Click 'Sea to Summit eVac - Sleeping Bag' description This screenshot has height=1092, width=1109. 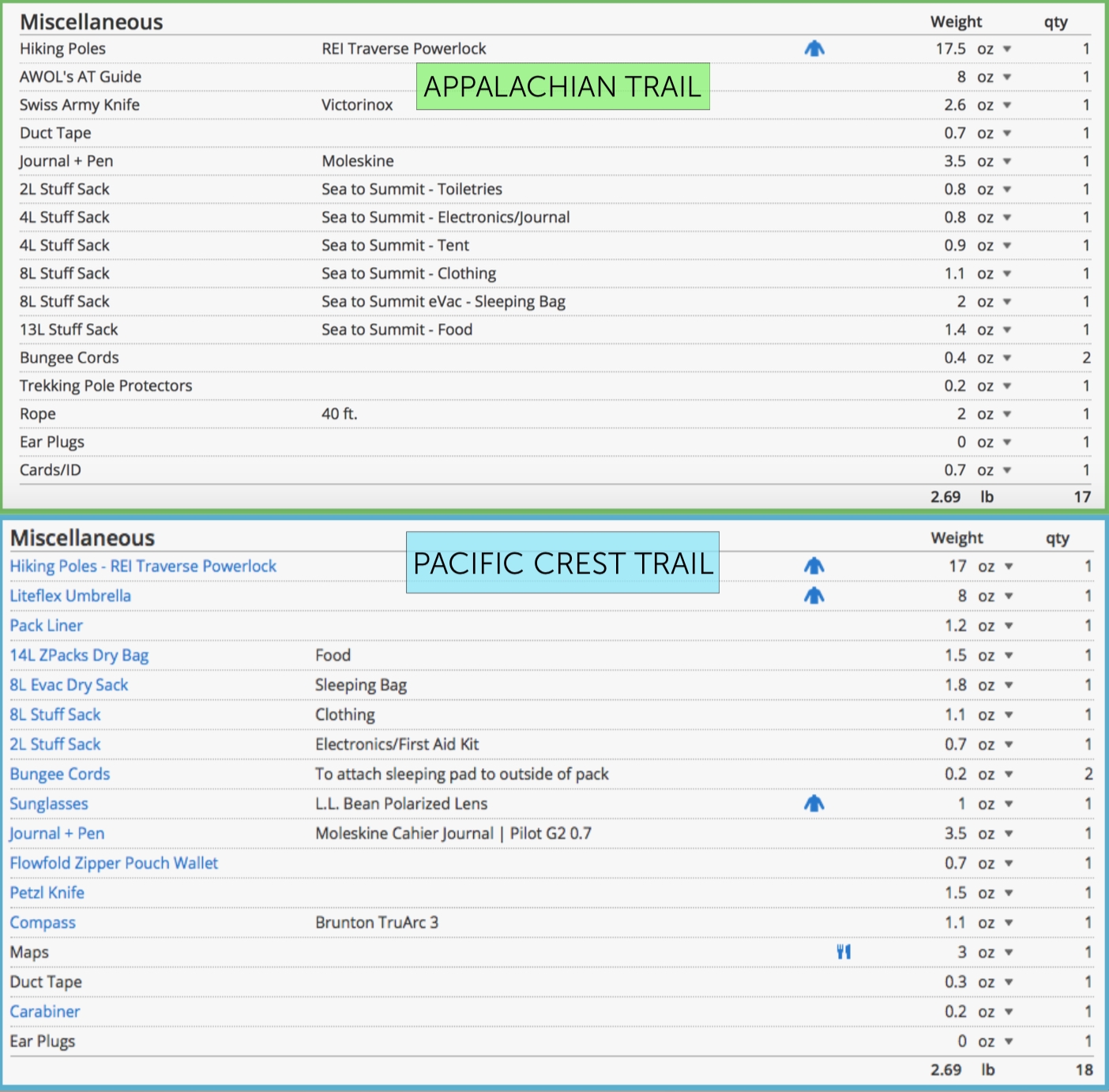[443, 302]
